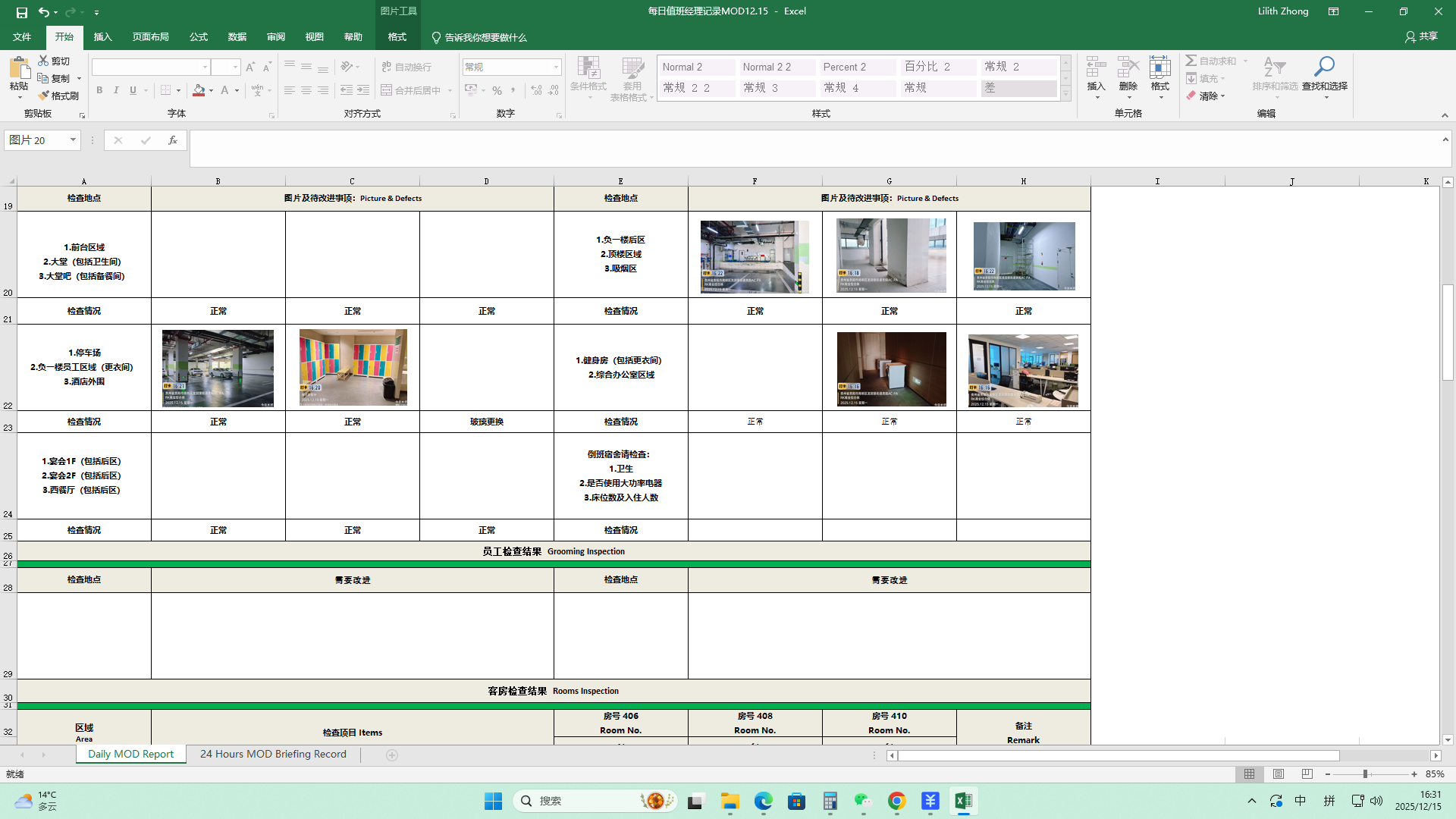Viewport: 1456px width, 819px height.
Task: Click the zoom slider handle in status bar
Action: point(1365,774)
